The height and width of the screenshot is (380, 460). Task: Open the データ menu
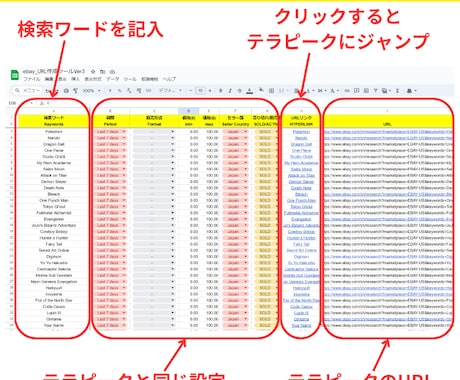[112, 79]
